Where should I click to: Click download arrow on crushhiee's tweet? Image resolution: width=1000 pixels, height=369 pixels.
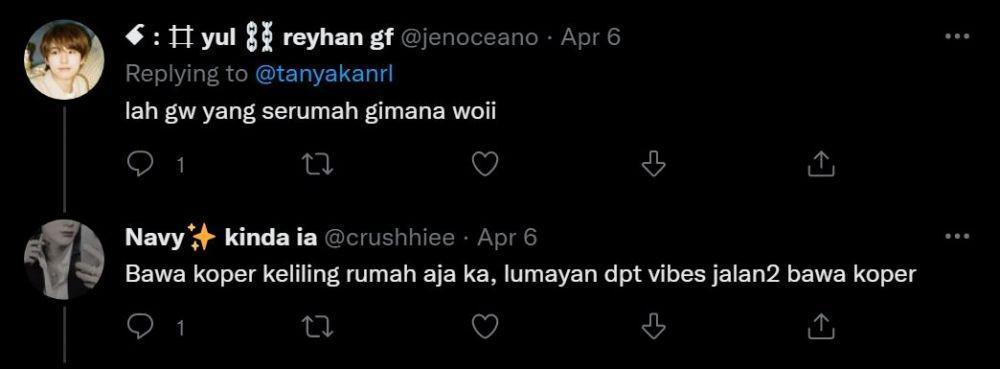tap(652, 327)
